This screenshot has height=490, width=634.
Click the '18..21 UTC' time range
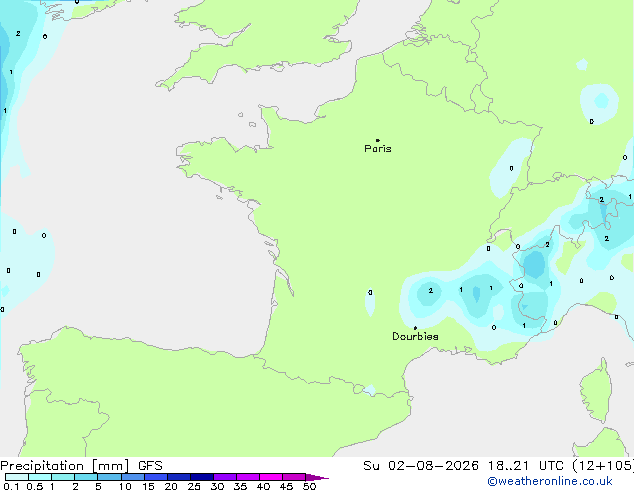coord(525,466)
